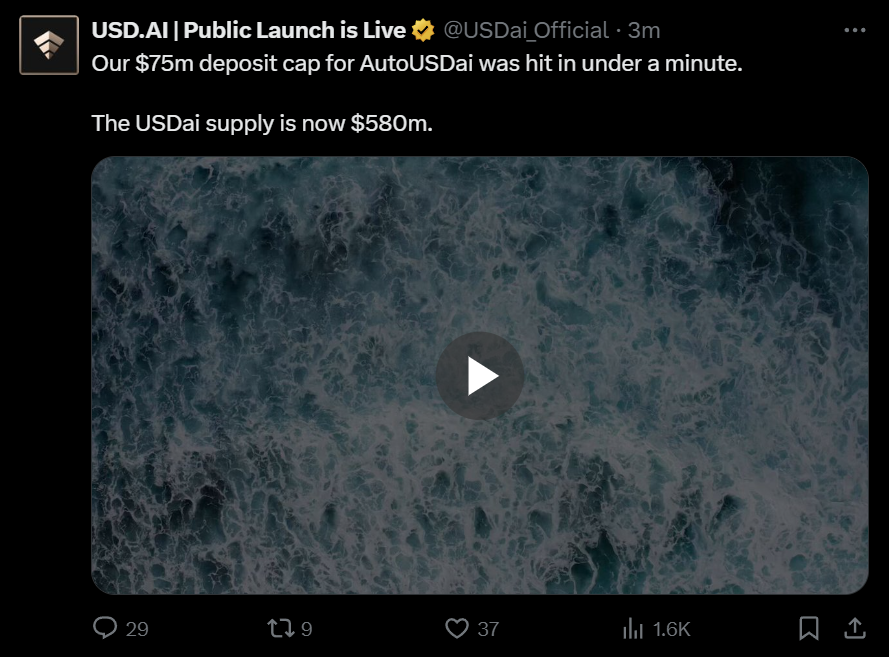889x657 pixels.
Task: Bookmark this post
Action: 808,628
